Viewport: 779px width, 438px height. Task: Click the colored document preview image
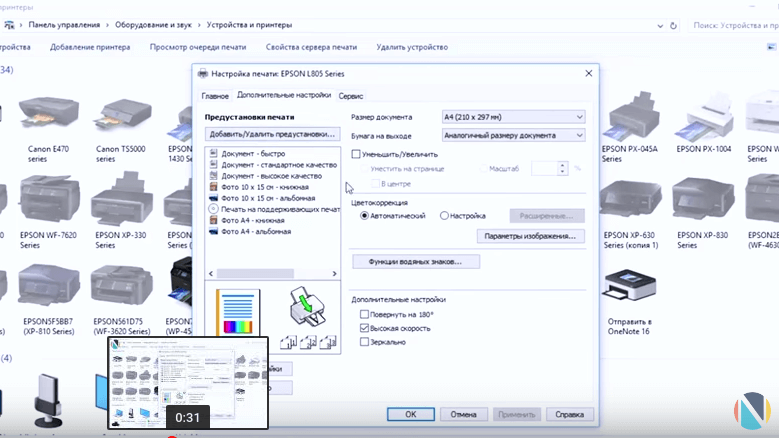[238, 312]
